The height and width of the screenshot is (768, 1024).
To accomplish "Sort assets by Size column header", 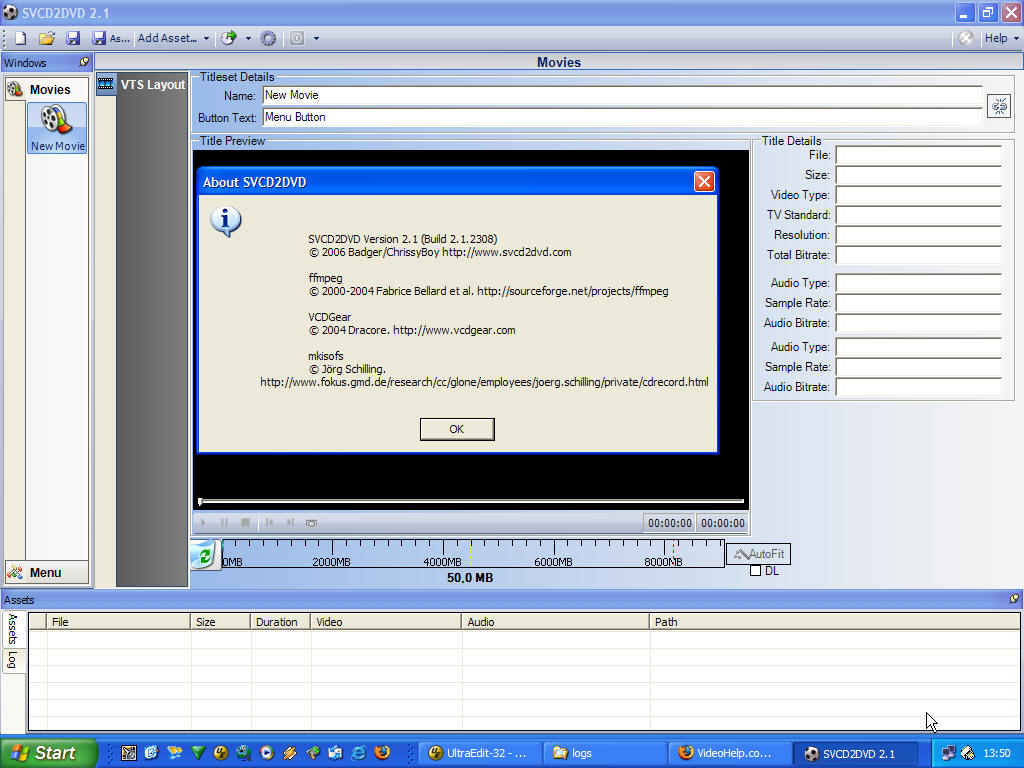I will tap(221, 622).
